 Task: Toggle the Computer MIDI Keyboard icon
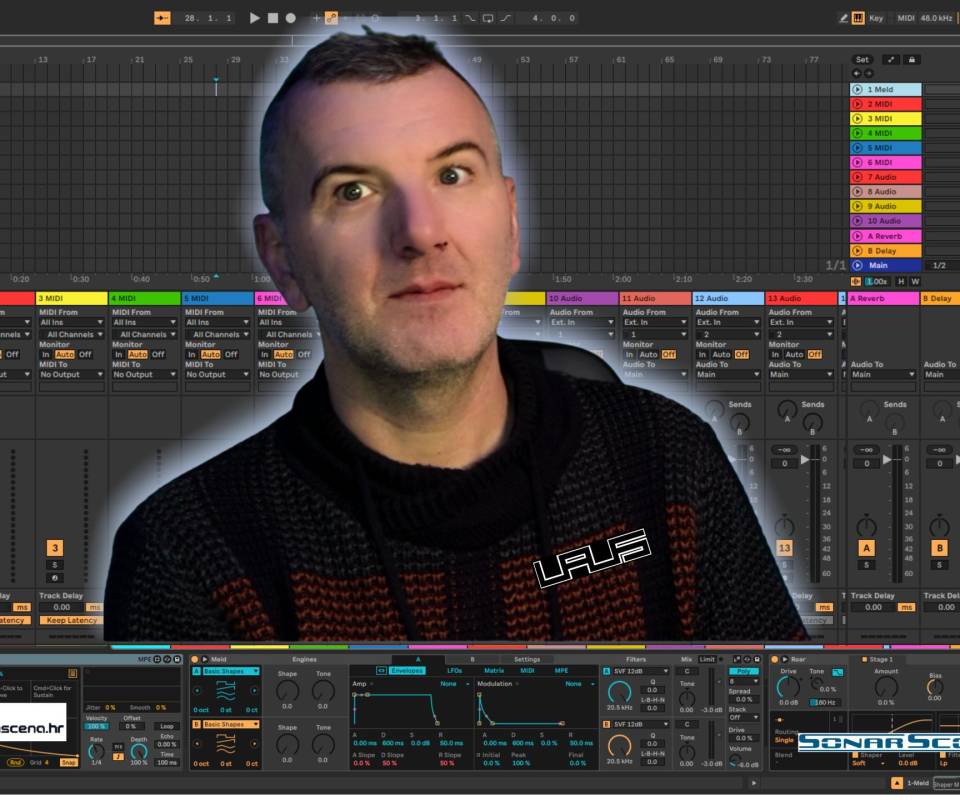pyautogui.click(x=858, y=18)
